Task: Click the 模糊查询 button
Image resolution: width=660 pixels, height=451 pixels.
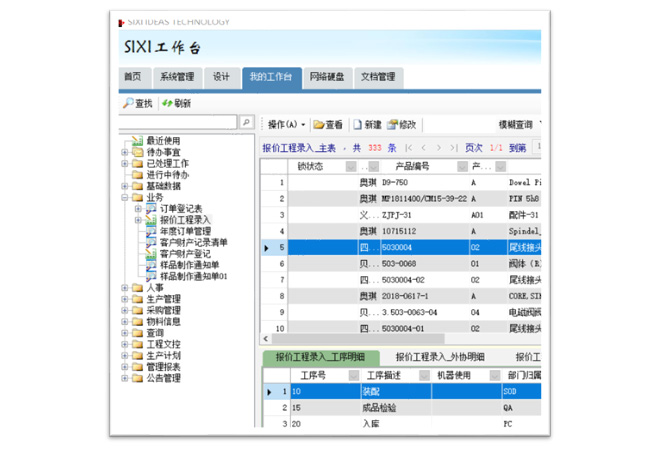Action: coord(516,125)
